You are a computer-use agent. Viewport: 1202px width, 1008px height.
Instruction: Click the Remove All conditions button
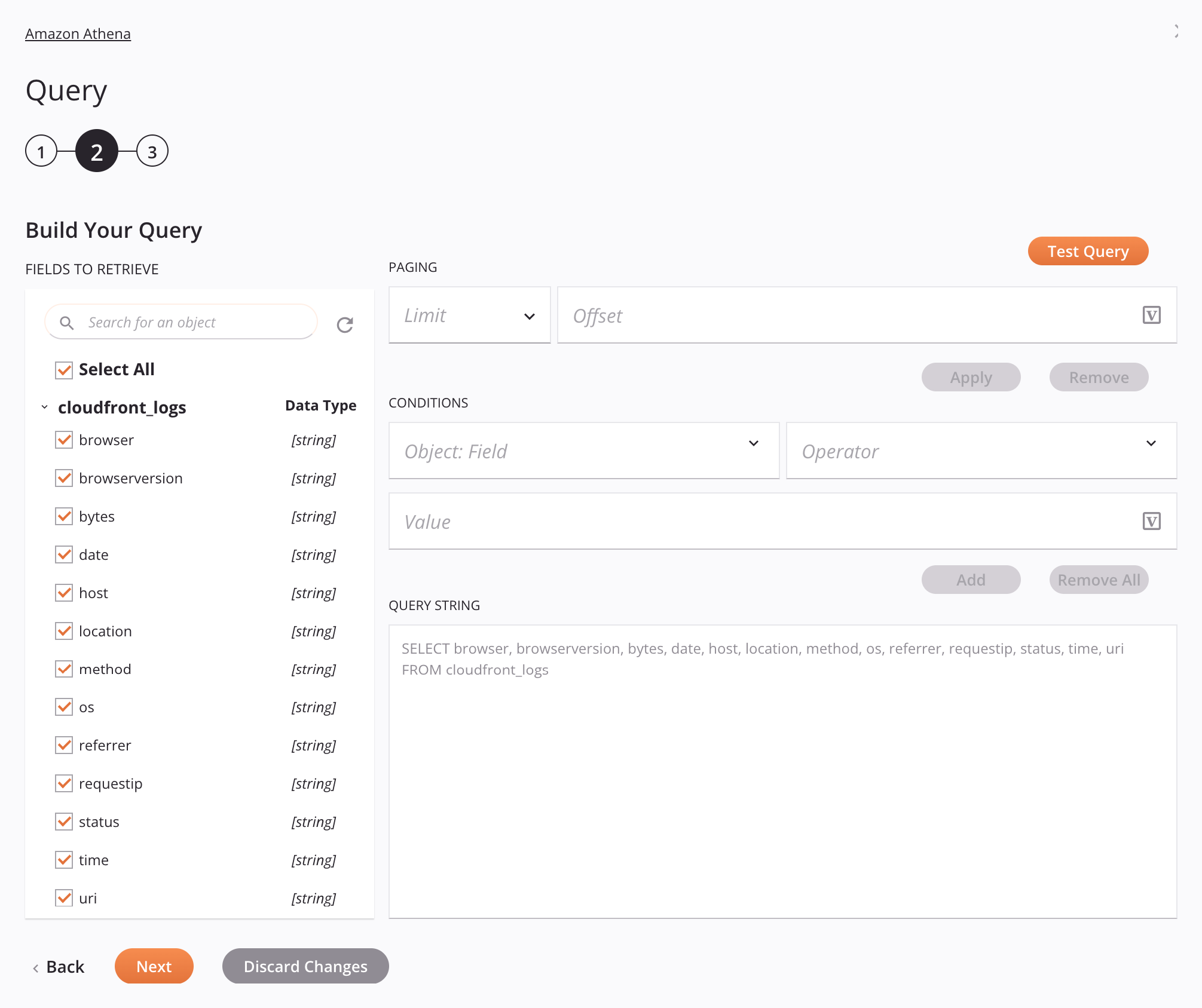point(1098,579)
